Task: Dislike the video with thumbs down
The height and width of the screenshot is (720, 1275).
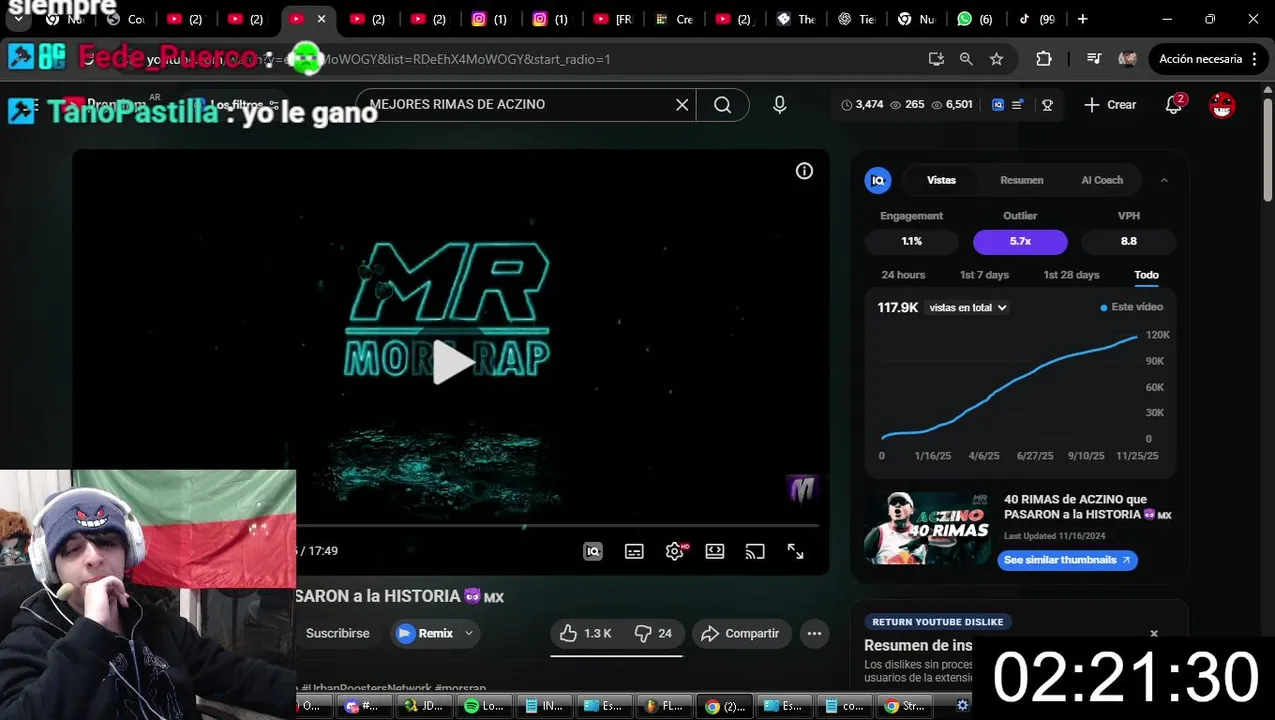Action: point(654,633)
